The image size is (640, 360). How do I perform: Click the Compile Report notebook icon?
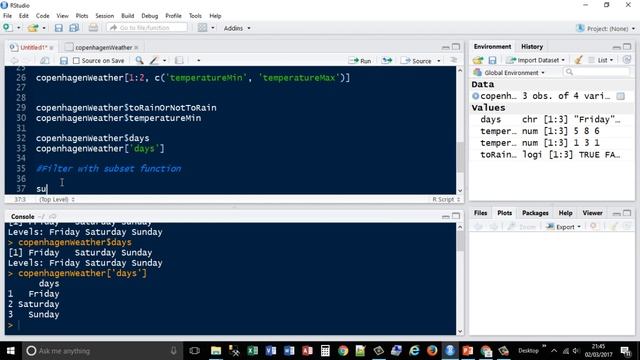pyautogui.click(x=179, y=60)
